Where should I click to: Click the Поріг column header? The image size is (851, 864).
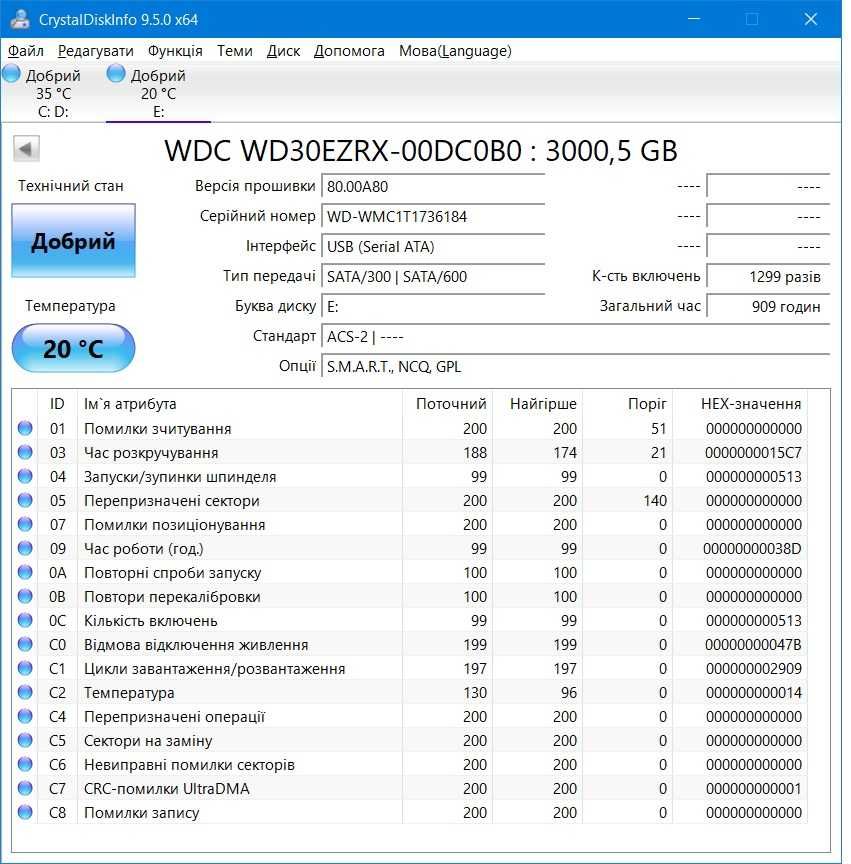(647, 404)
